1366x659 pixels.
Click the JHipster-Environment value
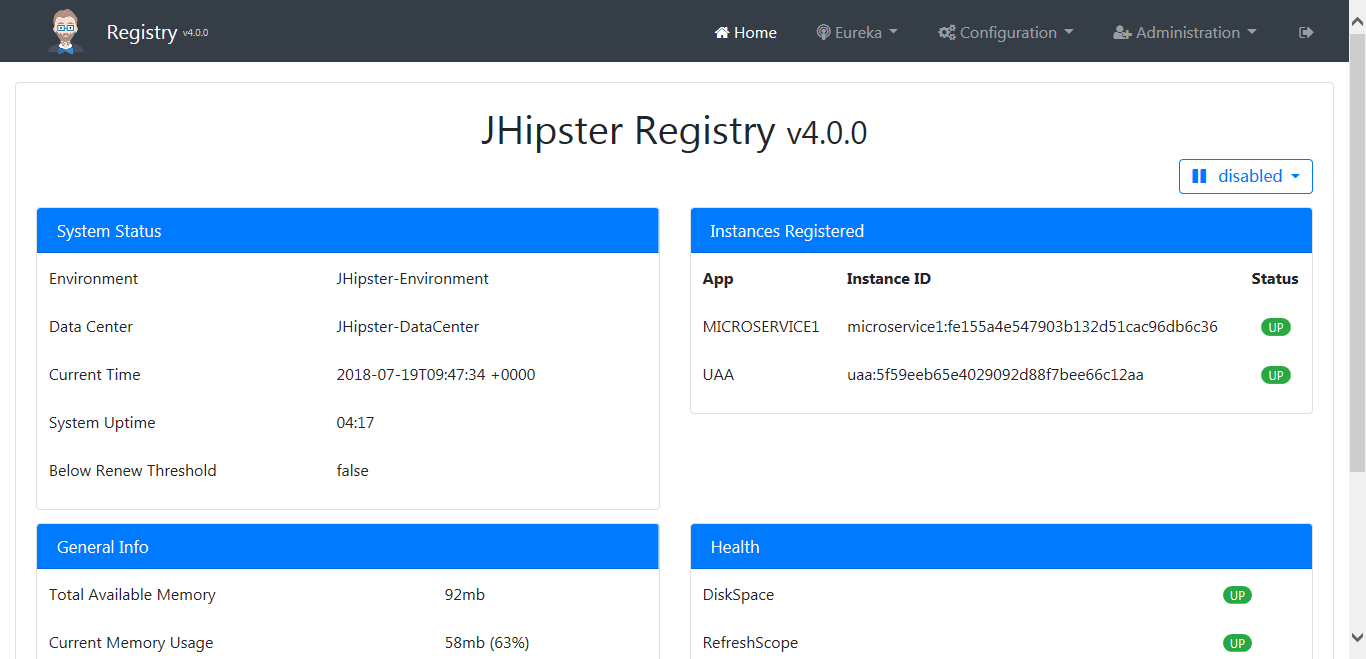(413, 279)
